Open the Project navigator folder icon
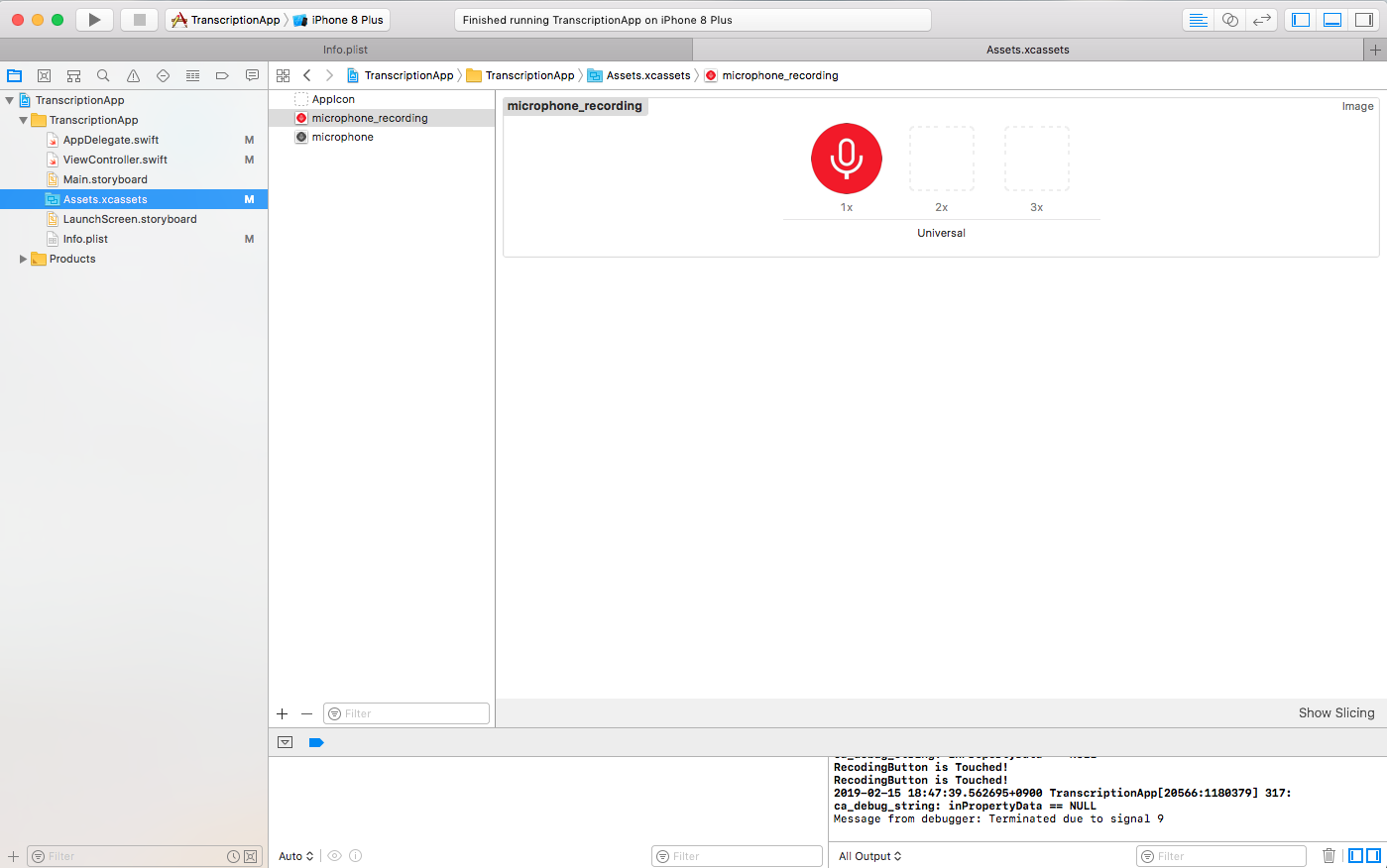1387x868 pixels. tap(15, 75)
